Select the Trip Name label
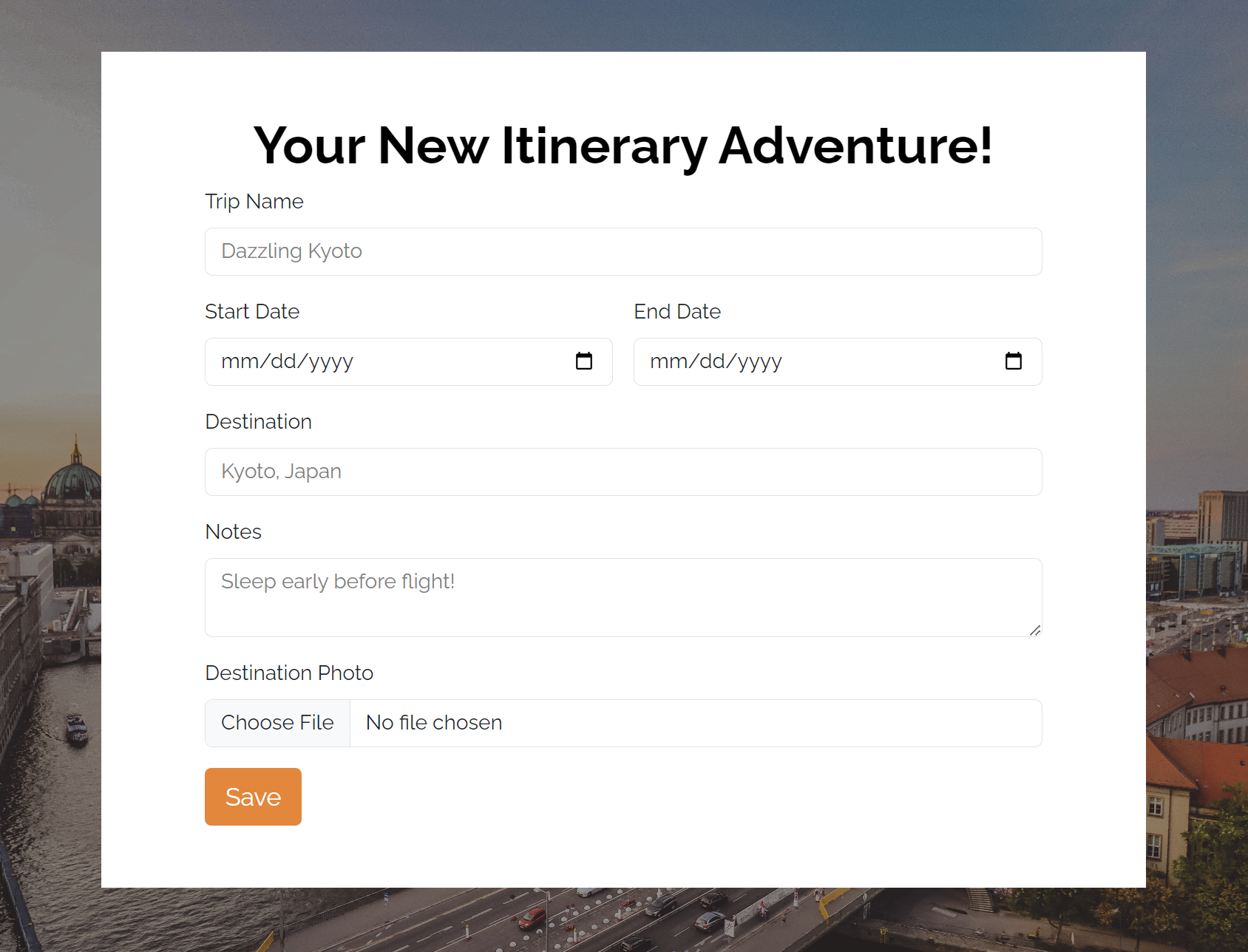 pos(254,201)
